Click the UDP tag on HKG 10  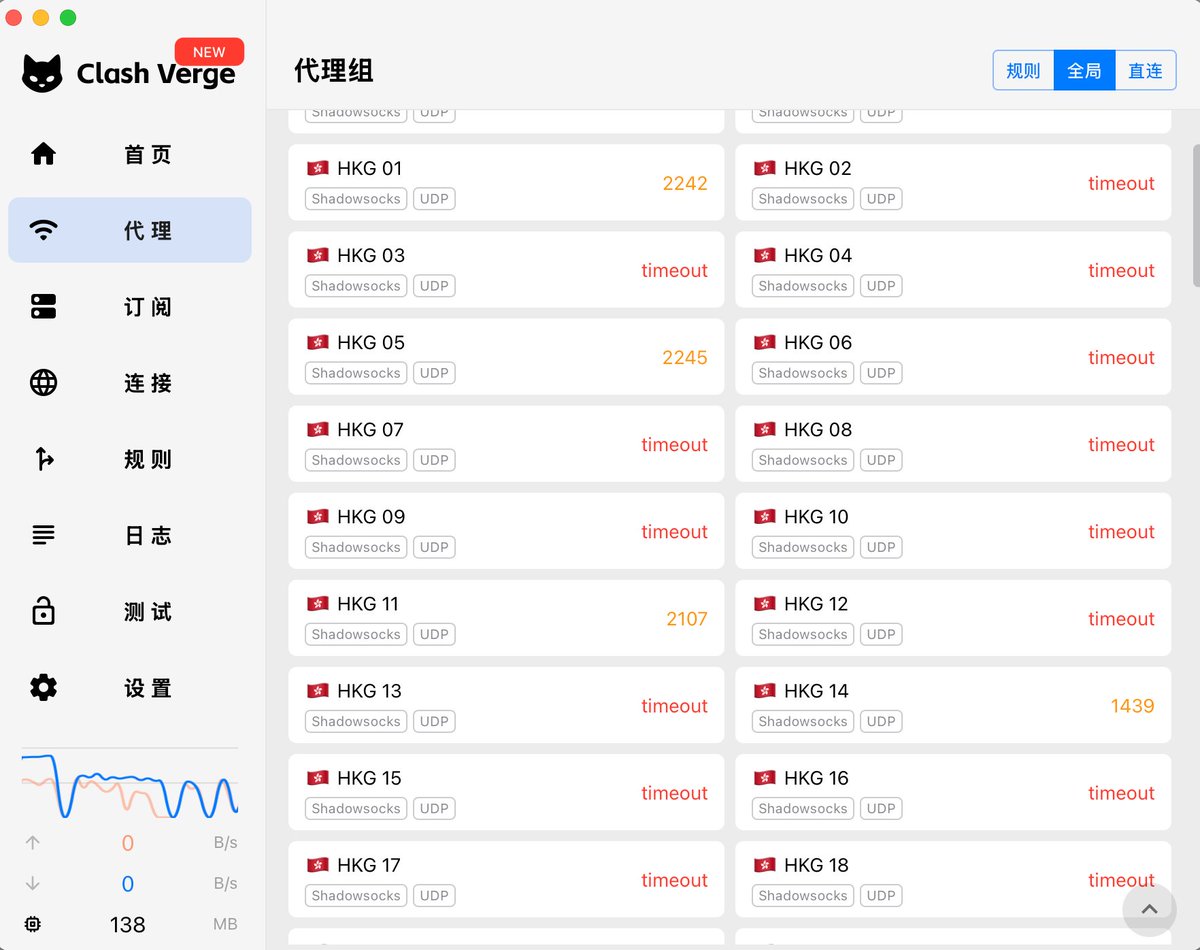(881, 547)
